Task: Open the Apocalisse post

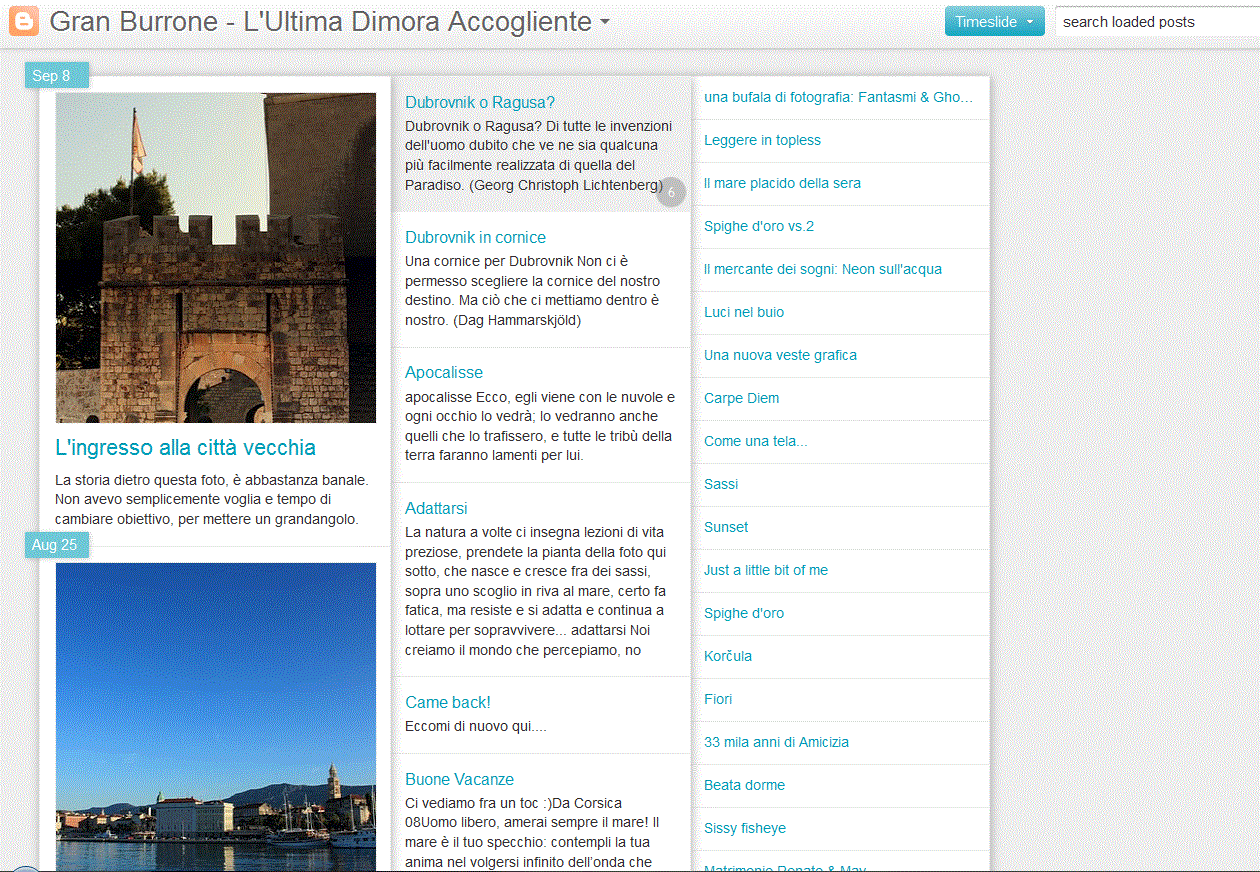Action: pos(444,372)
